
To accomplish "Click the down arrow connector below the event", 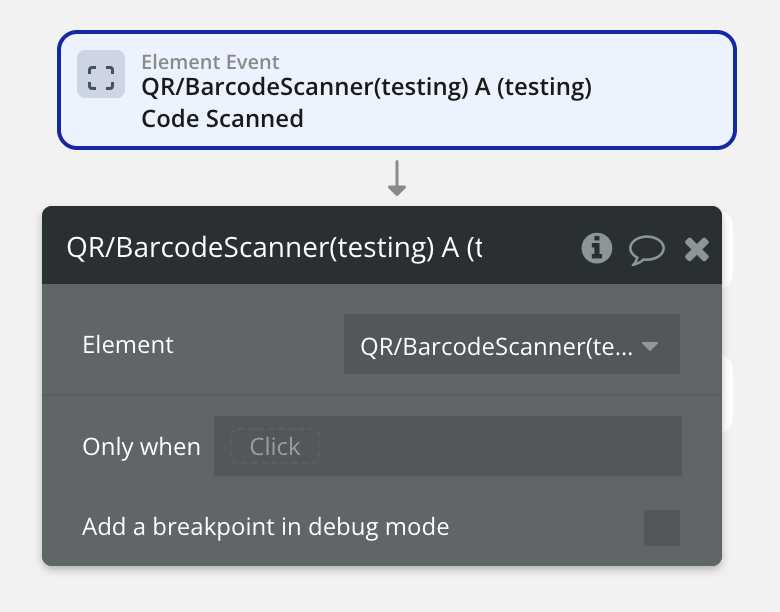I will pyautogui.click(x=397, y=178).
